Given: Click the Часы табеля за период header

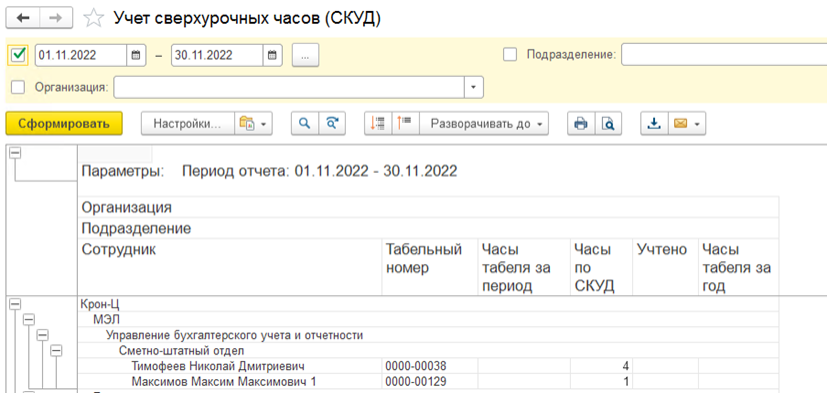Looking at the screenshot, I should (x=524, y=266).
